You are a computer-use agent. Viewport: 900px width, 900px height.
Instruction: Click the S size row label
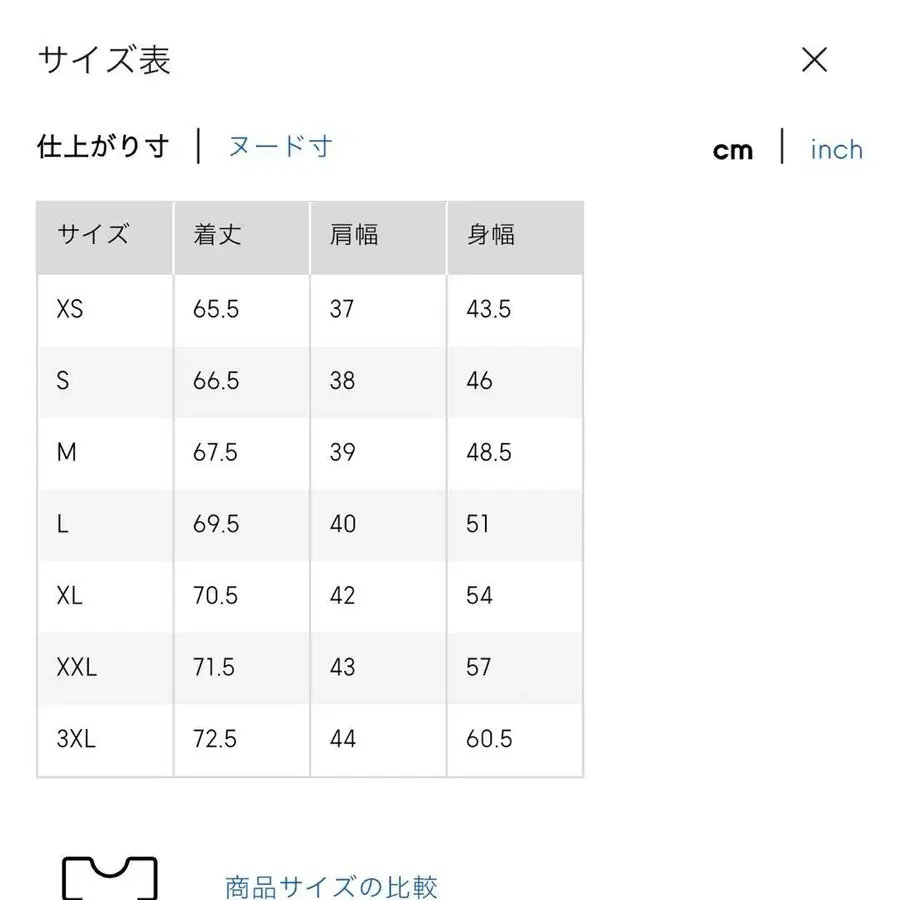[62, 381]
